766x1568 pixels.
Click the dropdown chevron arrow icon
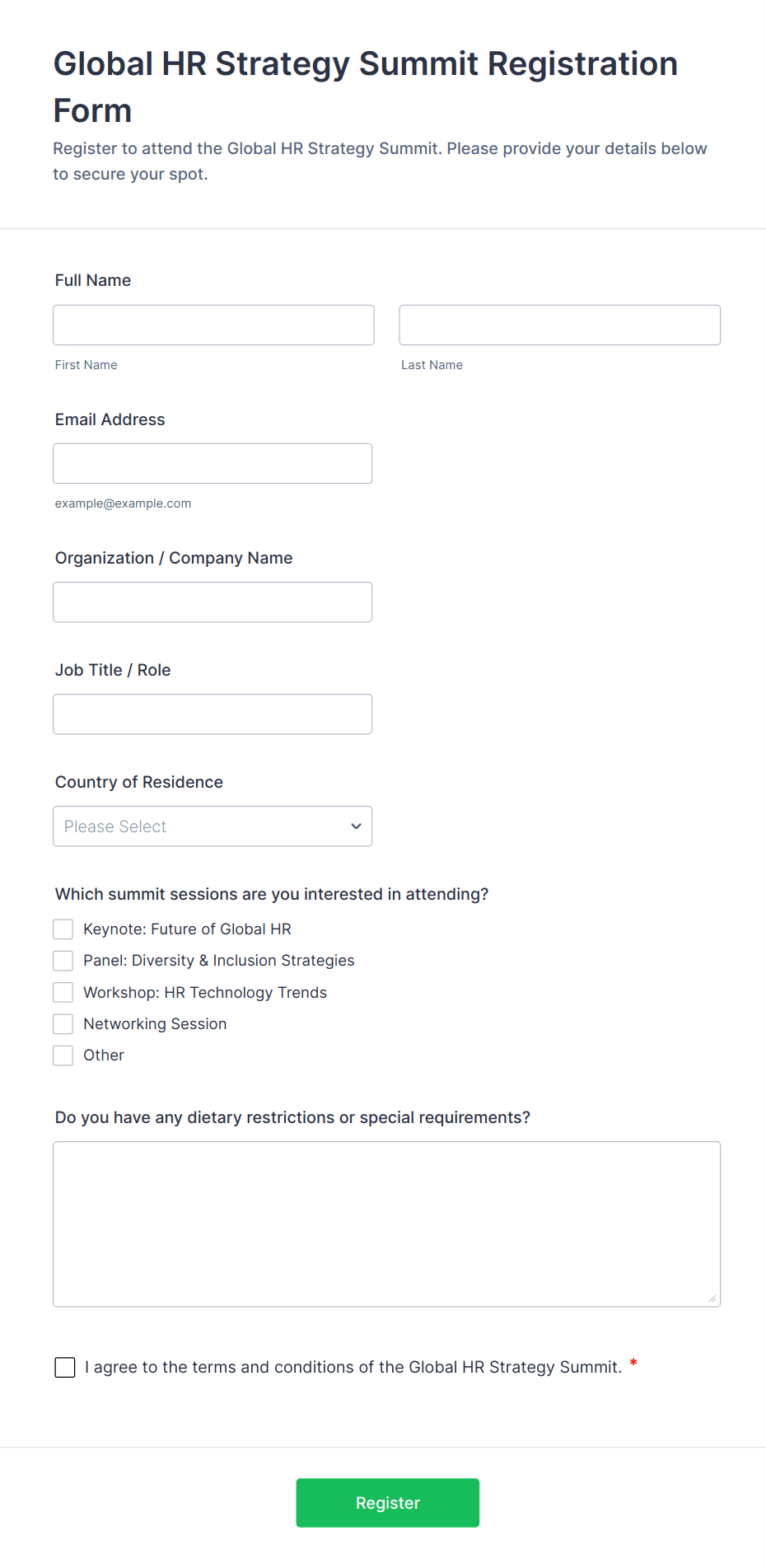click(356, 826)
